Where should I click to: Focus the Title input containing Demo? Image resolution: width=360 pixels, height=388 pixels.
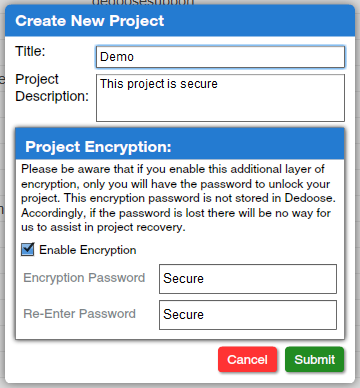tap(220, 57)
